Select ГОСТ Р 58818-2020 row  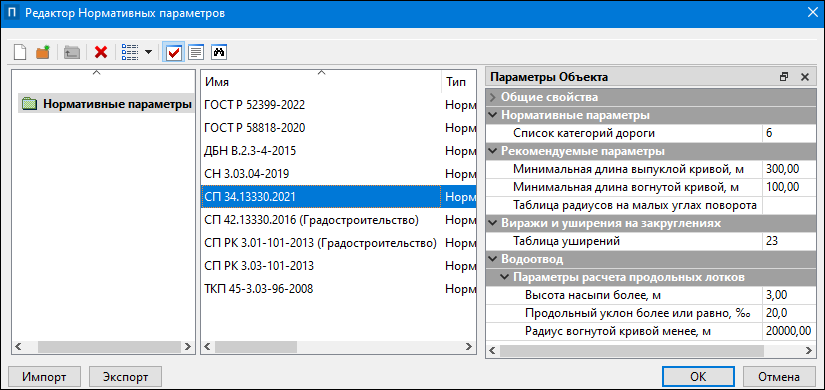tap(339, 128)
